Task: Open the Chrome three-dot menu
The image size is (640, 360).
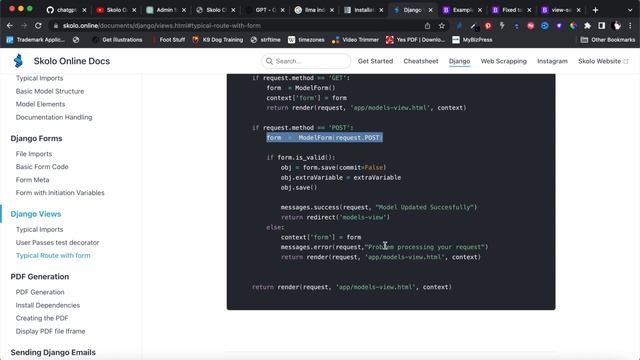Action: point(630,26)
